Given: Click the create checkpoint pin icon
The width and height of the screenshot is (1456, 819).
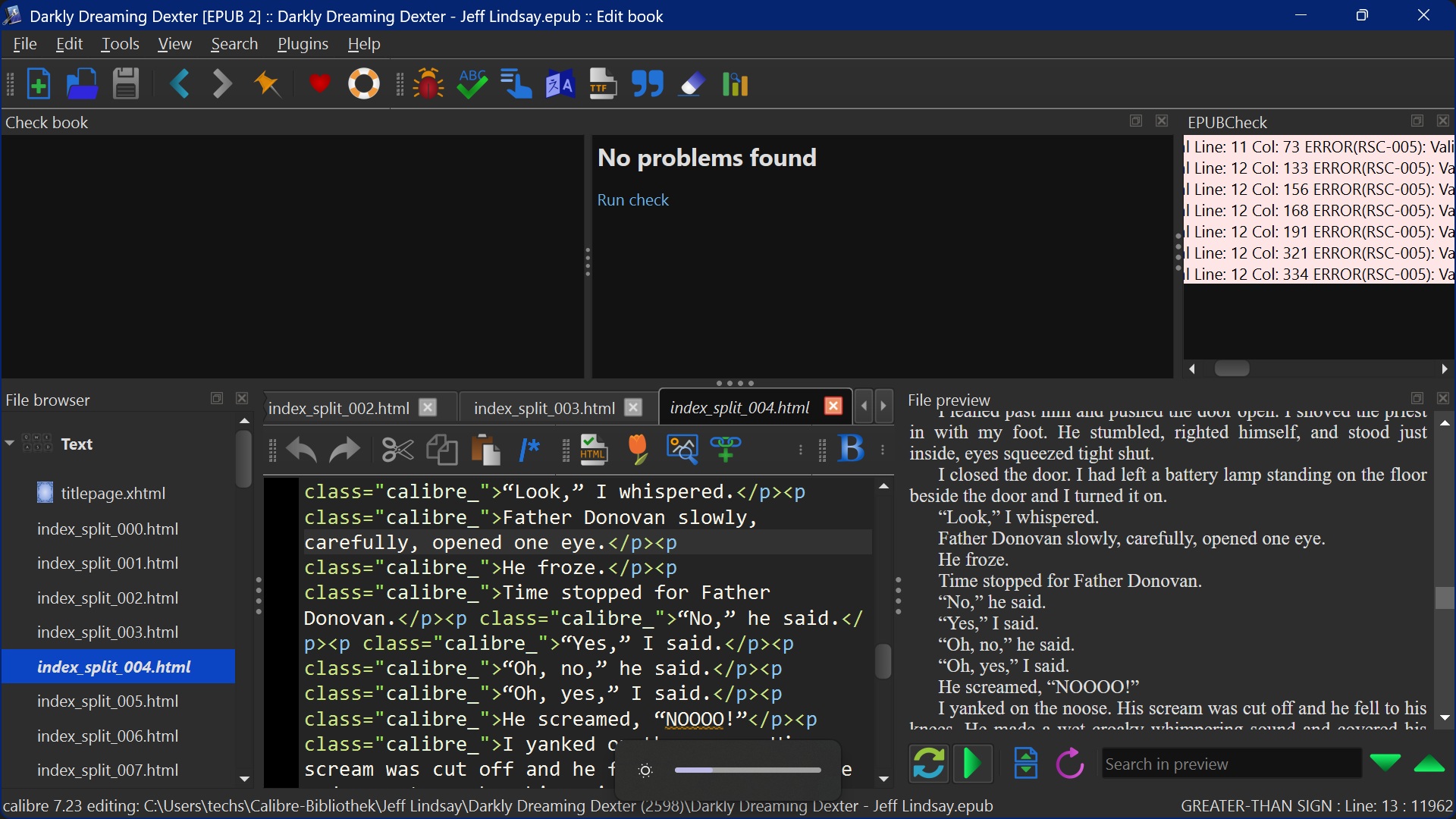Looking at the screenshot, I should 267,84.
